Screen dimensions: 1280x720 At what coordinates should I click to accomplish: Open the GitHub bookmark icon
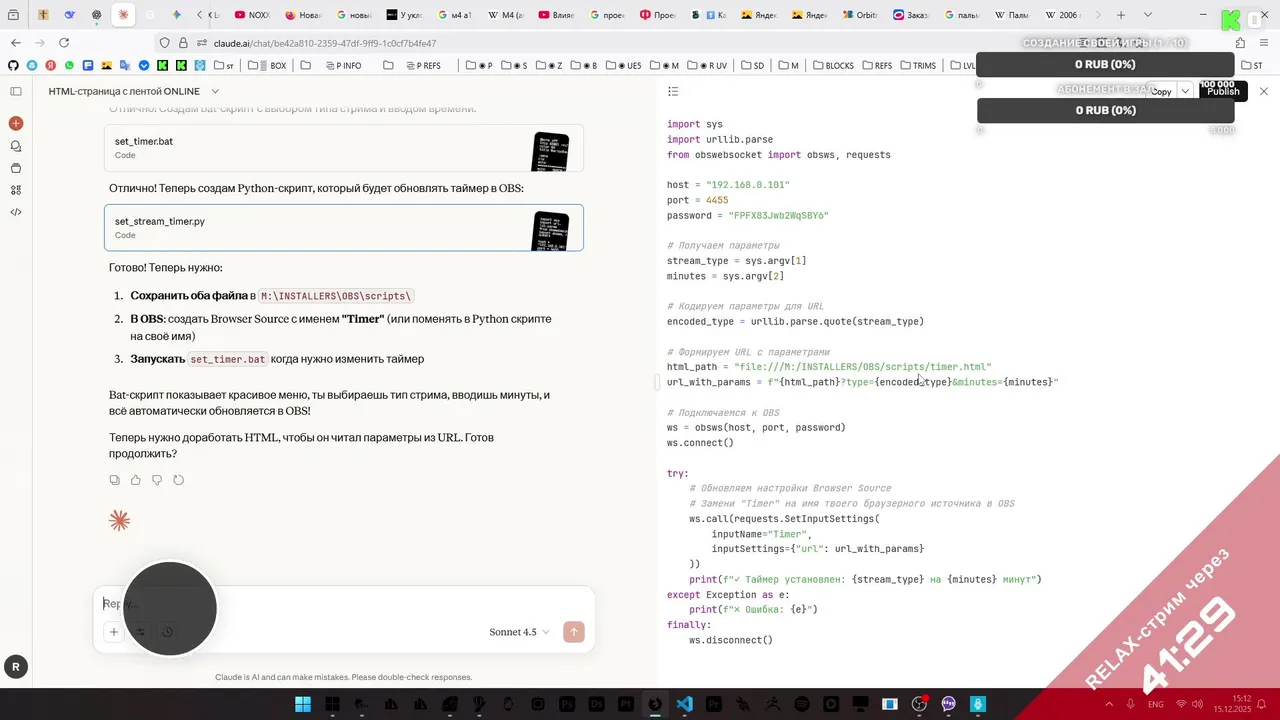click(x=13, y=66)
